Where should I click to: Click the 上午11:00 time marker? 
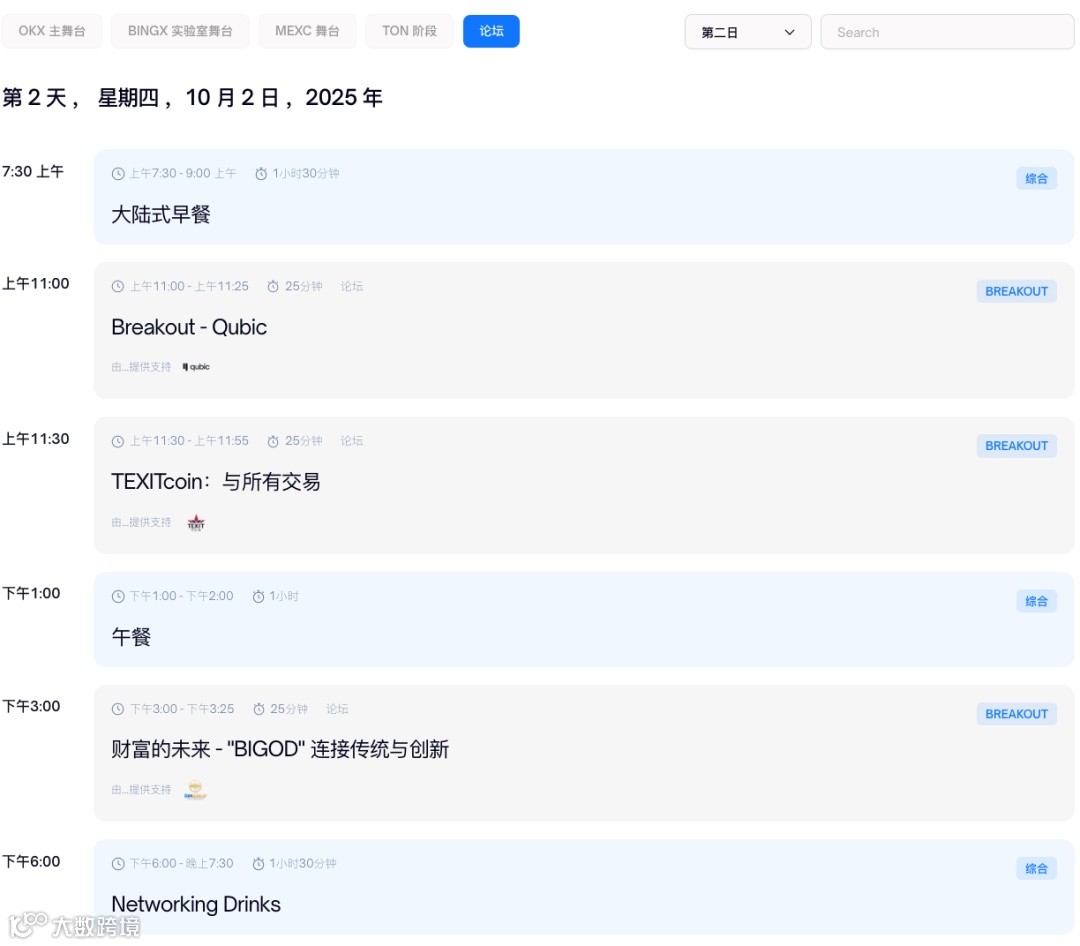(x=36, y=284)
